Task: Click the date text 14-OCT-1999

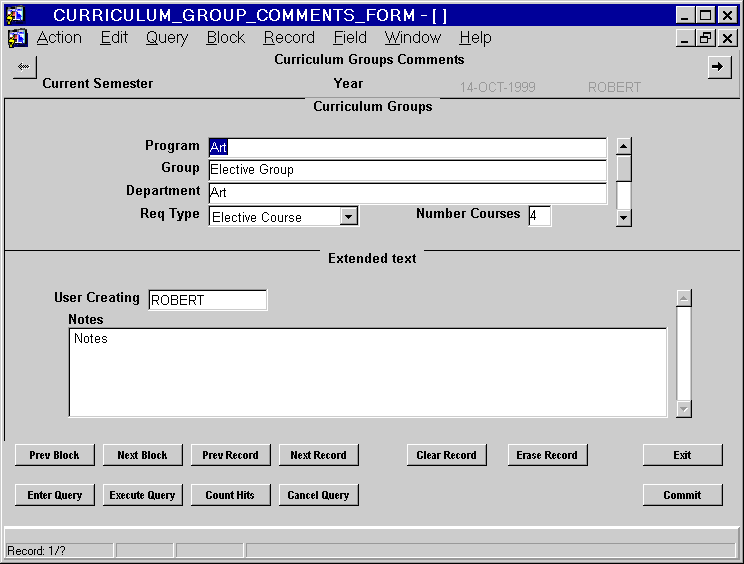Action: (497, 87)
